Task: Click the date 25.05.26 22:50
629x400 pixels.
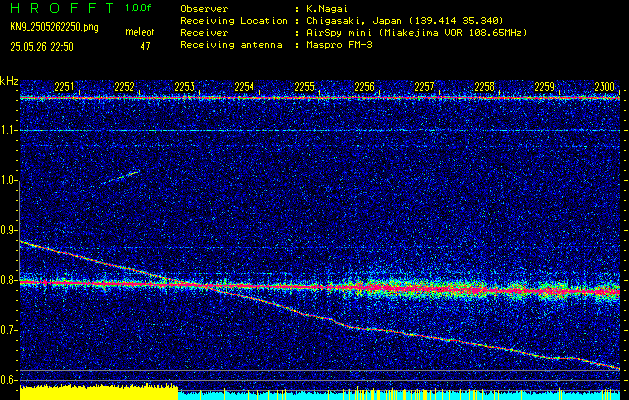Action: (x=42, y=47)
